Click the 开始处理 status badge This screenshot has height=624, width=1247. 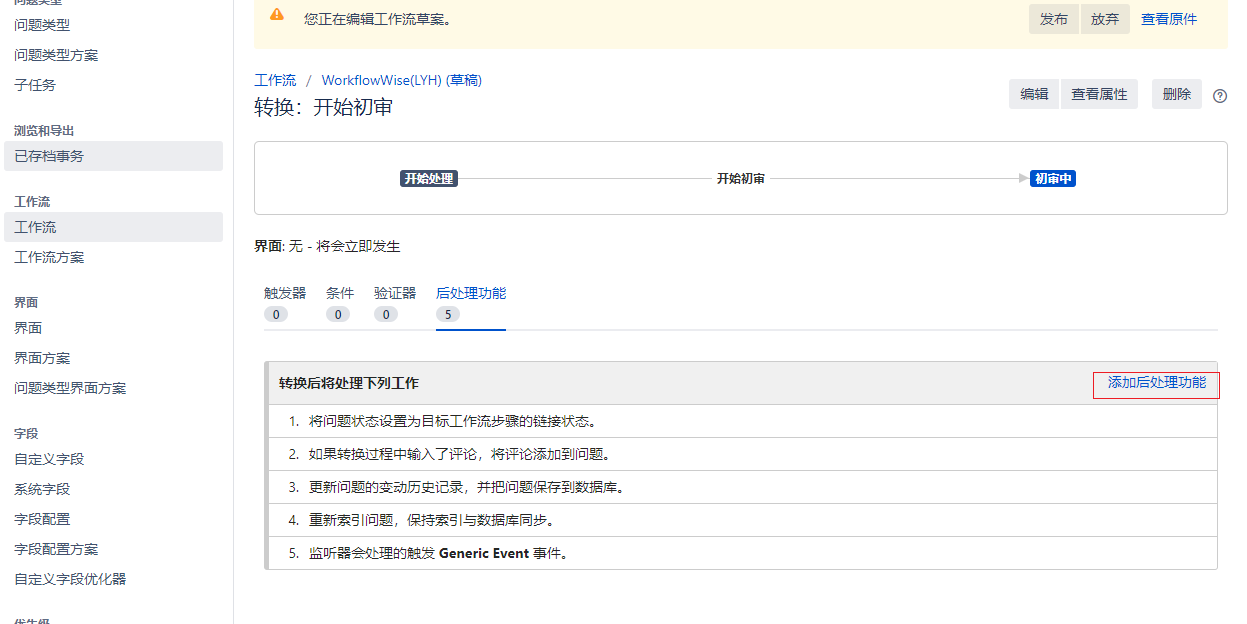(x=429, y=179)
